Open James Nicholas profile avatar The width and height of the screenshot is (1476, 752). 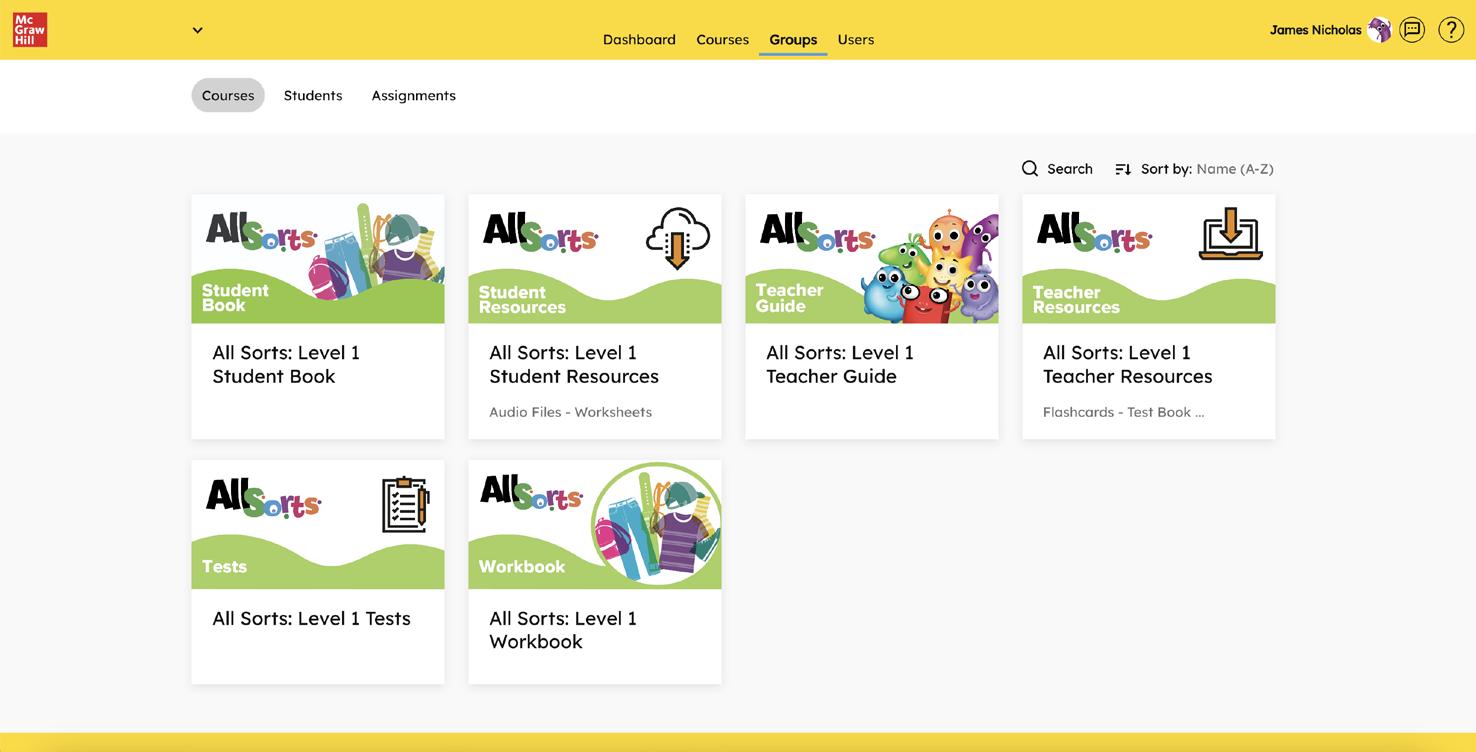pyautogui.click(x=1380, y=30)
